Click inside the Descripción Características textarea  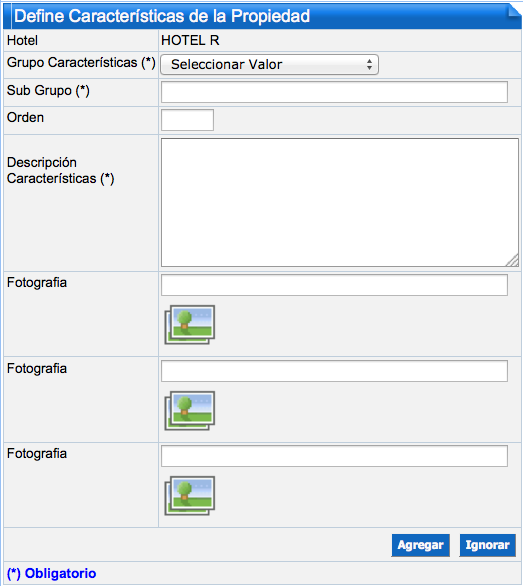tap(339, 202)
